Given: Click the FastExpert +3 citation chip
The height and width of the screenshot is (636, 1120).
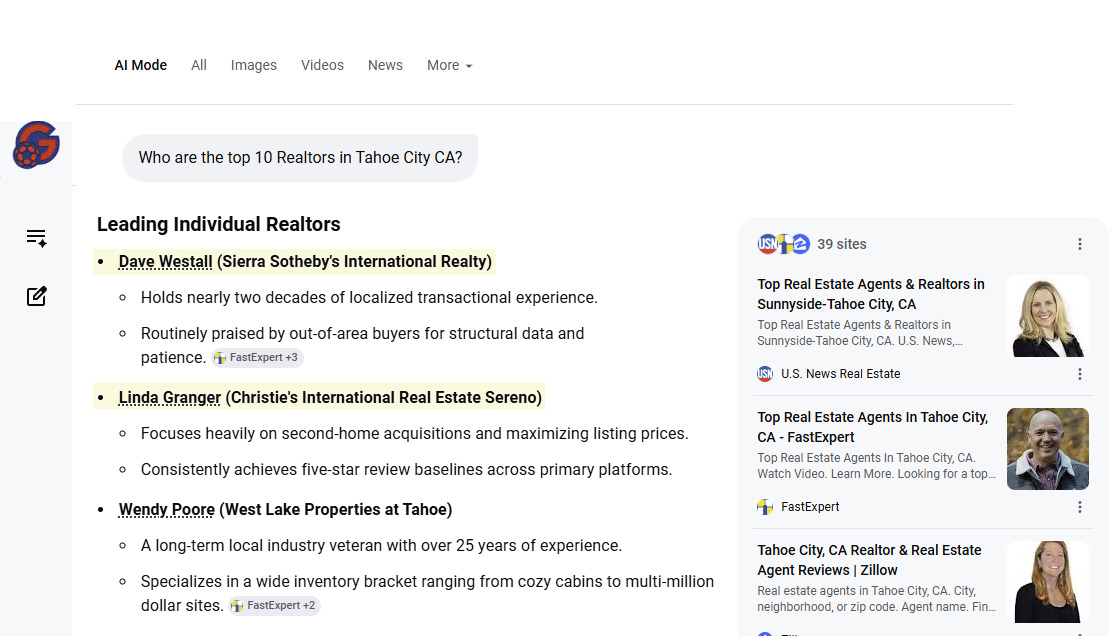Looking at the screenshot, I should [x=257, y=357].
